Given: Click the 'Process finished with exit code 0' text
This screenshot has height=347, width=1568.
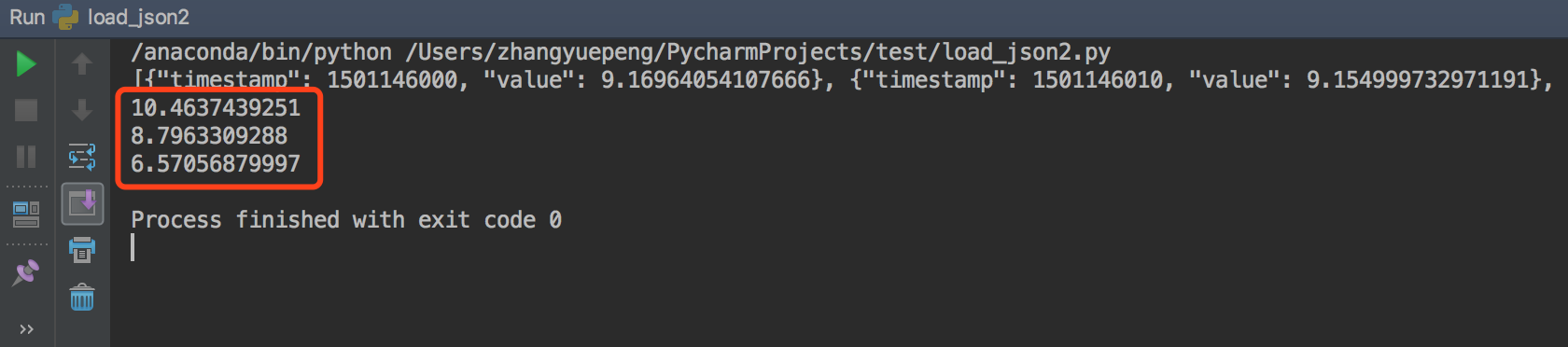Looking at the screenshot, I should tap(346, 219).
